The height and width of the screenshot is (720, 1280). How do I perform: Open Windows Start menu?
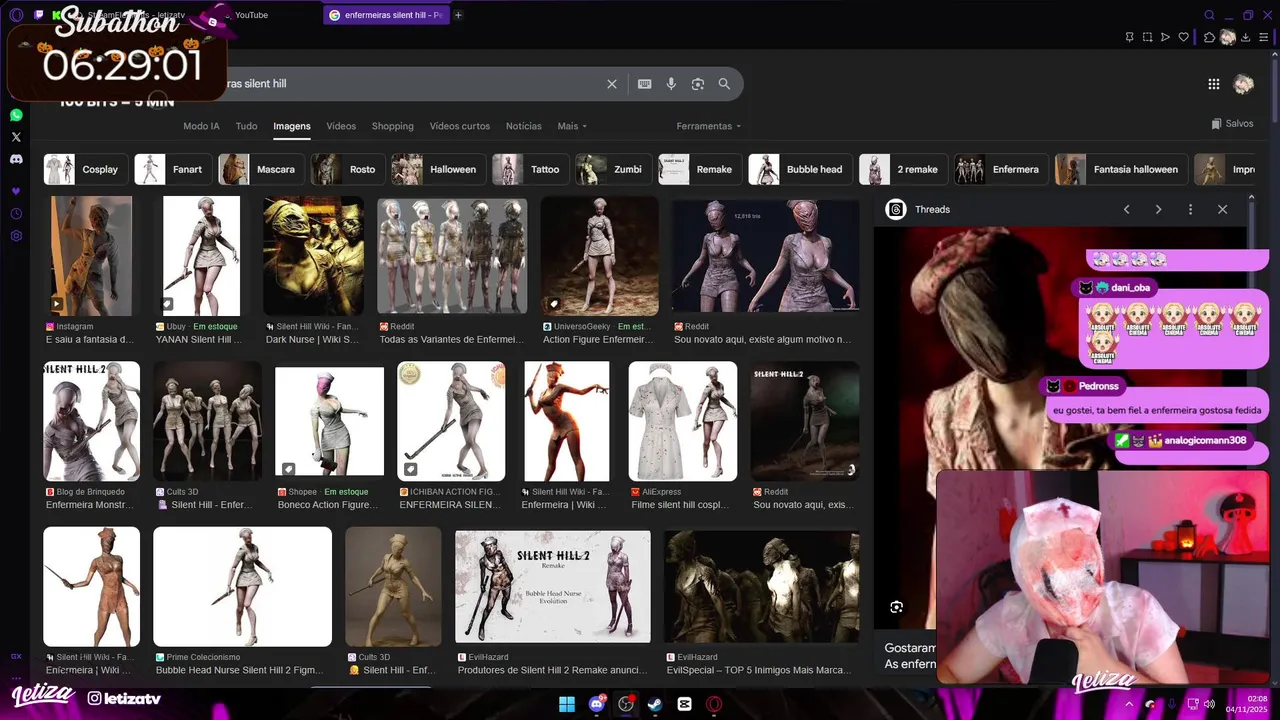coord(567,704)
